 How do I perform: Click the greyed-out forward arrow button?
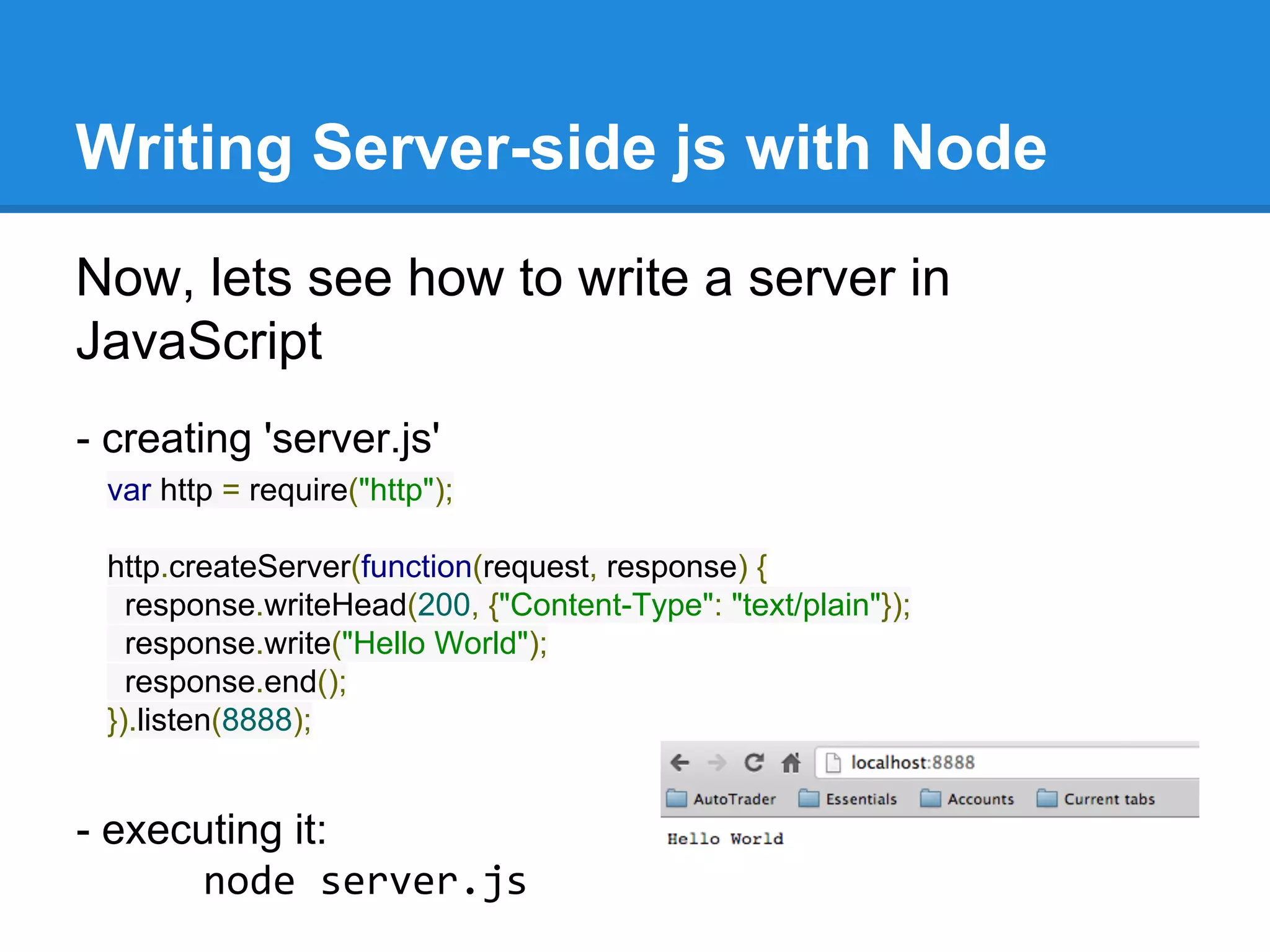717,762
